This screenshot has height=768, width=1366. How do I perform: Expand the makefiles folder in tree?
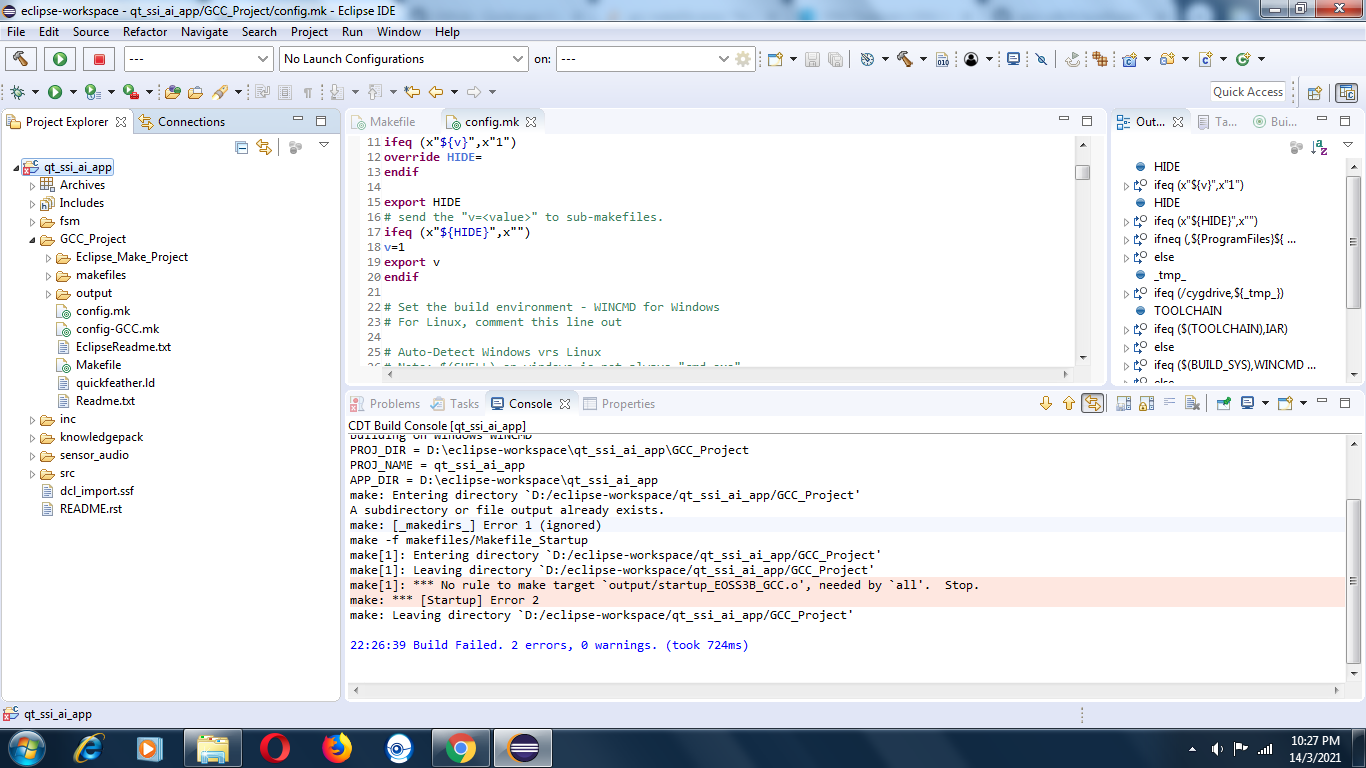[48, 275]
